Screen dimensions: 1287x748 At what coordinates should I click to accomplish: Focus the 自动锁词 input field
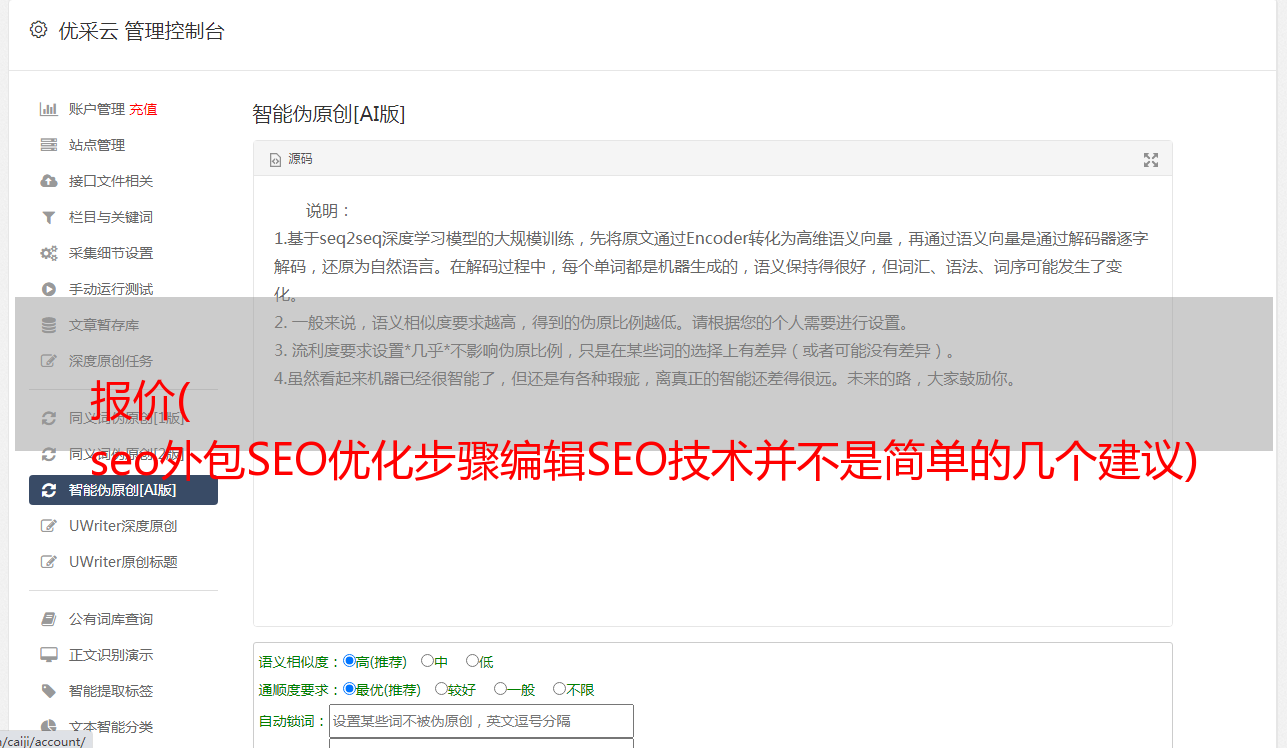click(x=481, y=721)
